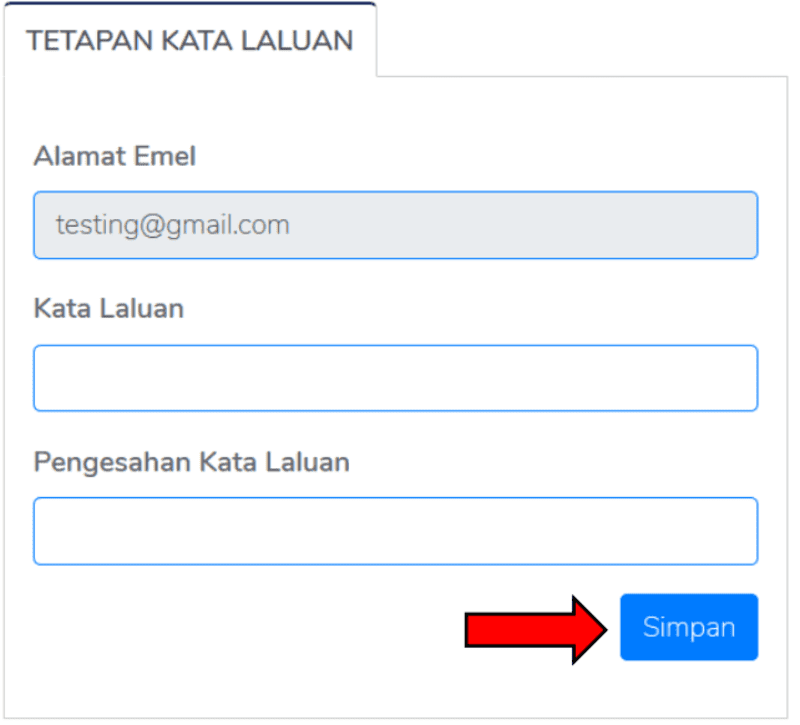Viewport: 800px width, 725px height.
Task: Focus the Pengesahan Kata Laluan input field
Action: pyautogui.click(x=395, y=531)
